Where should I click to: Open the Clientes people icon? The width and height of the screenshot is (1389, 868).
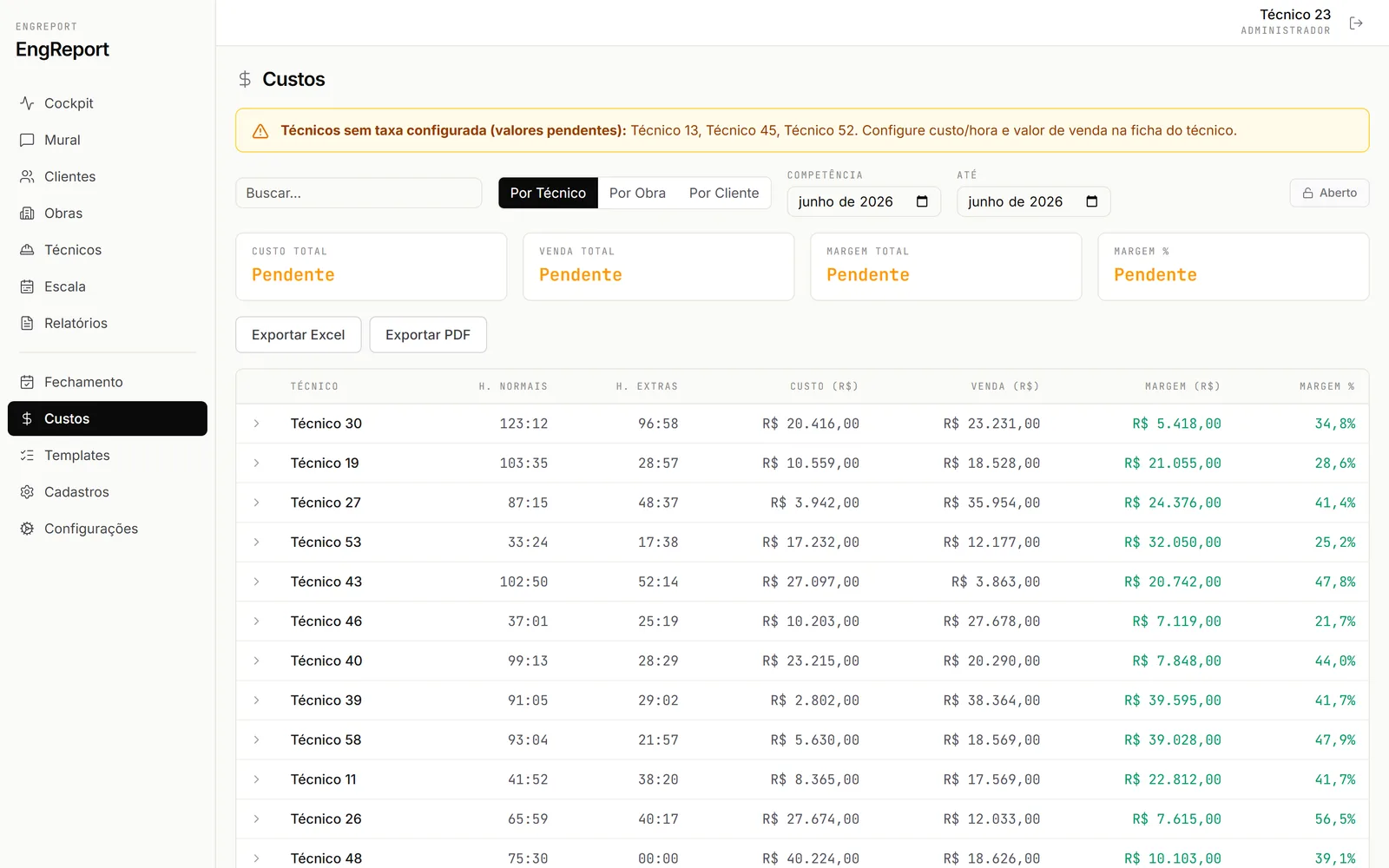pyautogui.click(x=27, y=176)
